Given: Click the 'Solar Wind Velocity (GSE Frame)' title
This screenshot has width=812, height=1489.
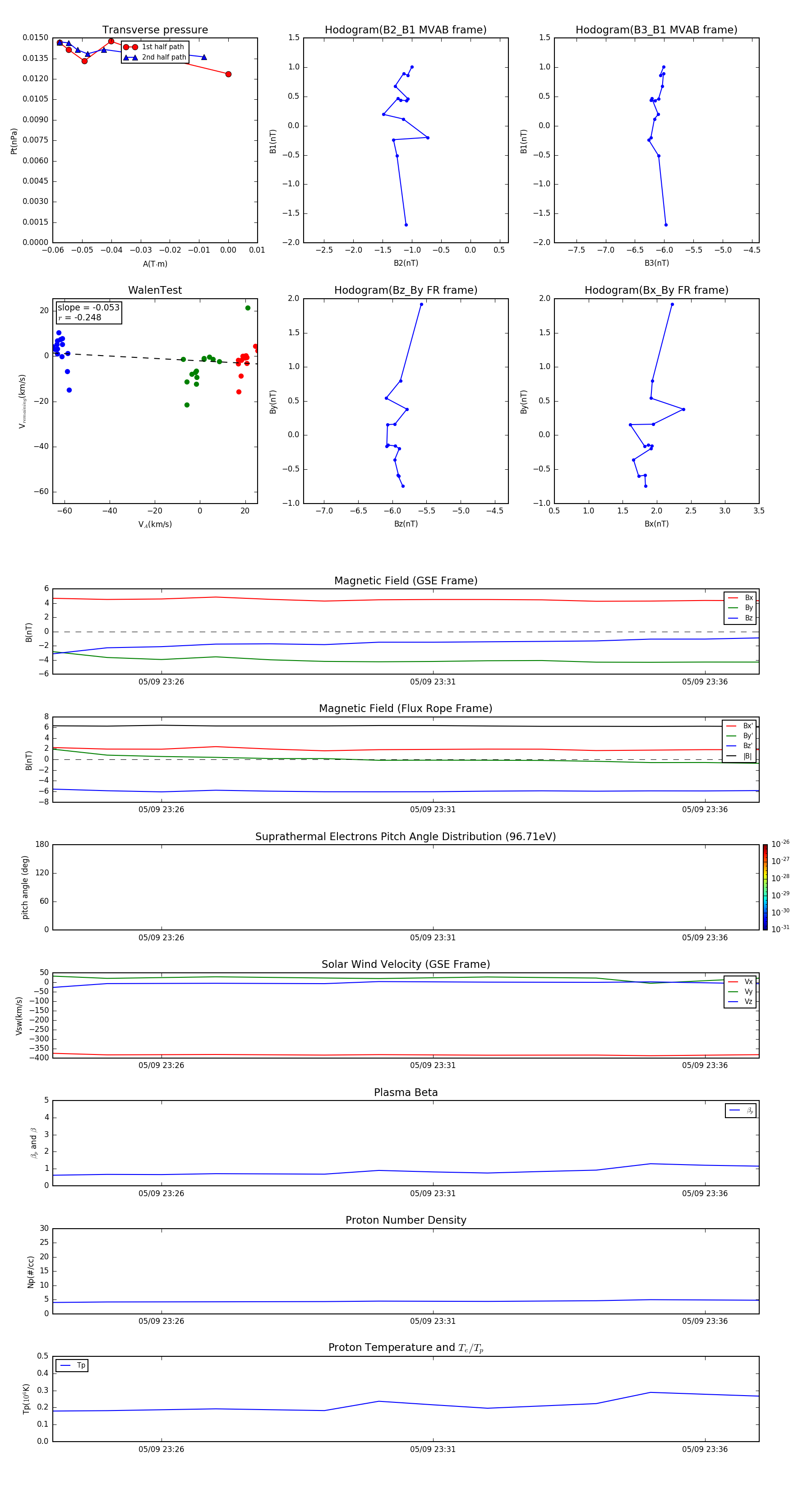Looking at the screenshot, I should point(406,965).
